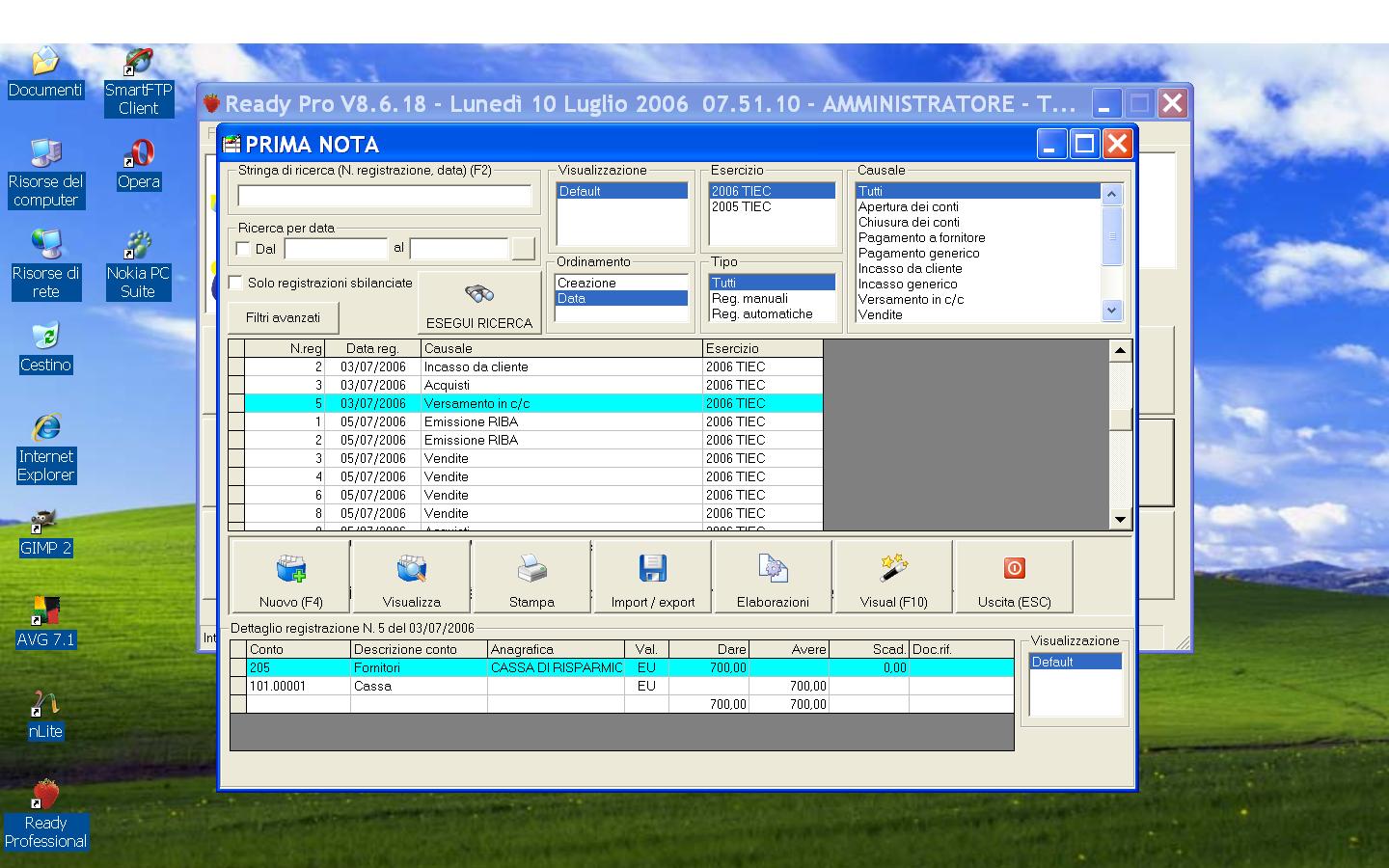Select Incasso da cliente in Causale list
Screen dimensions: 1389x868
click(x=978, y=268)
